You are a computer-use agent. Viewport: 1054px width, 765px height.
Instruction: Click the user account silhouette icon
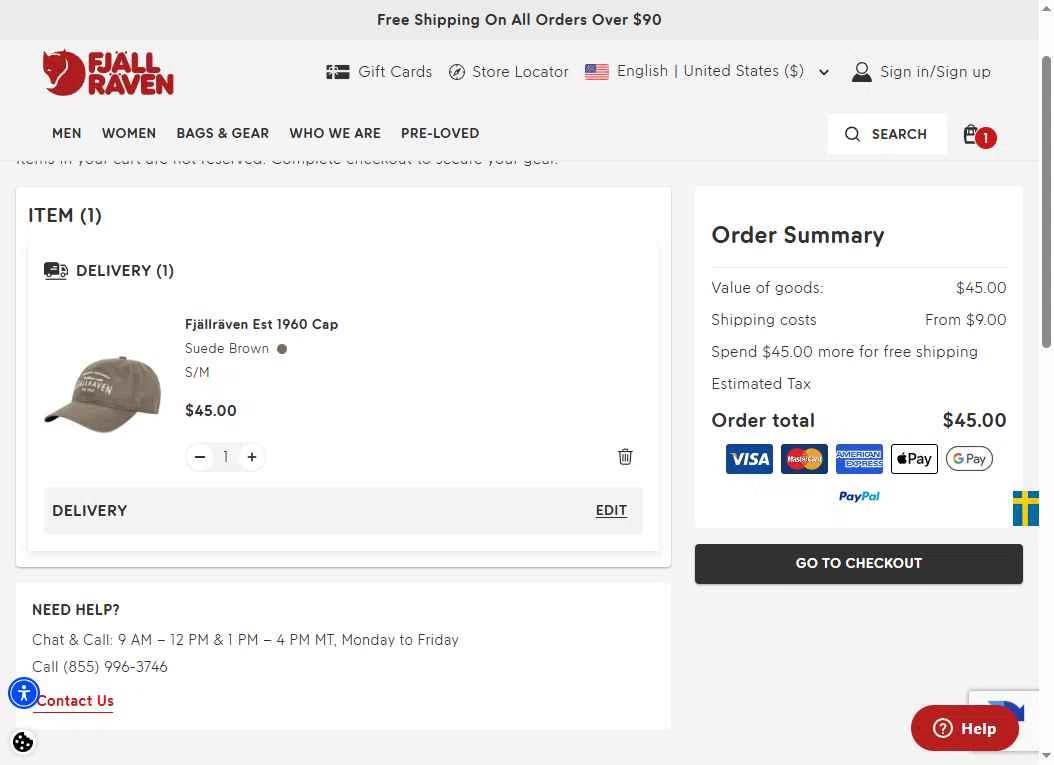point(861,72)
